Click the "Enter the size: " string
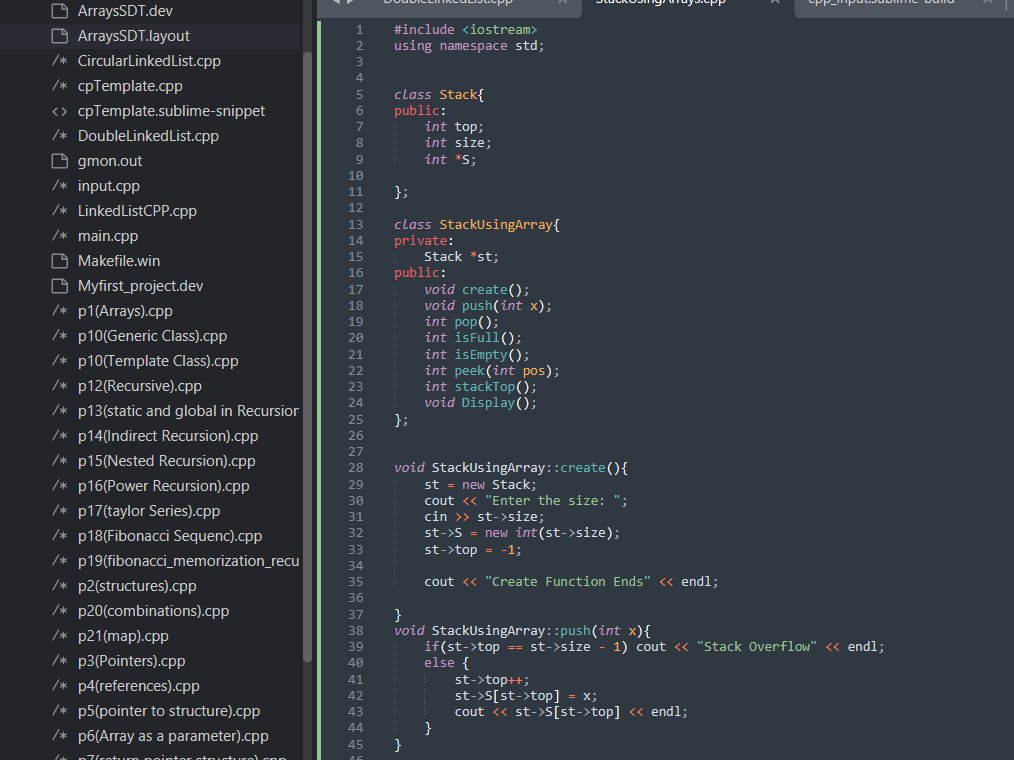The image size is (1014, 760). [553, 501]
